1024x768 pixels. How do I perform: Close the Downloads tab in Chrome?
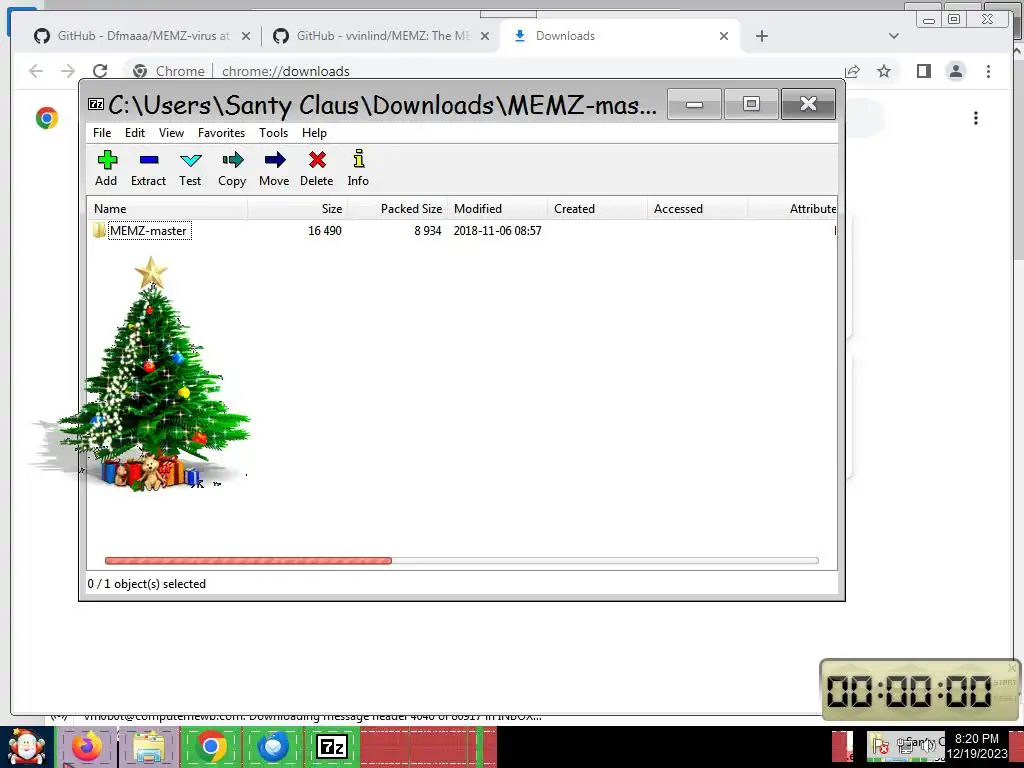coord(724,36)
